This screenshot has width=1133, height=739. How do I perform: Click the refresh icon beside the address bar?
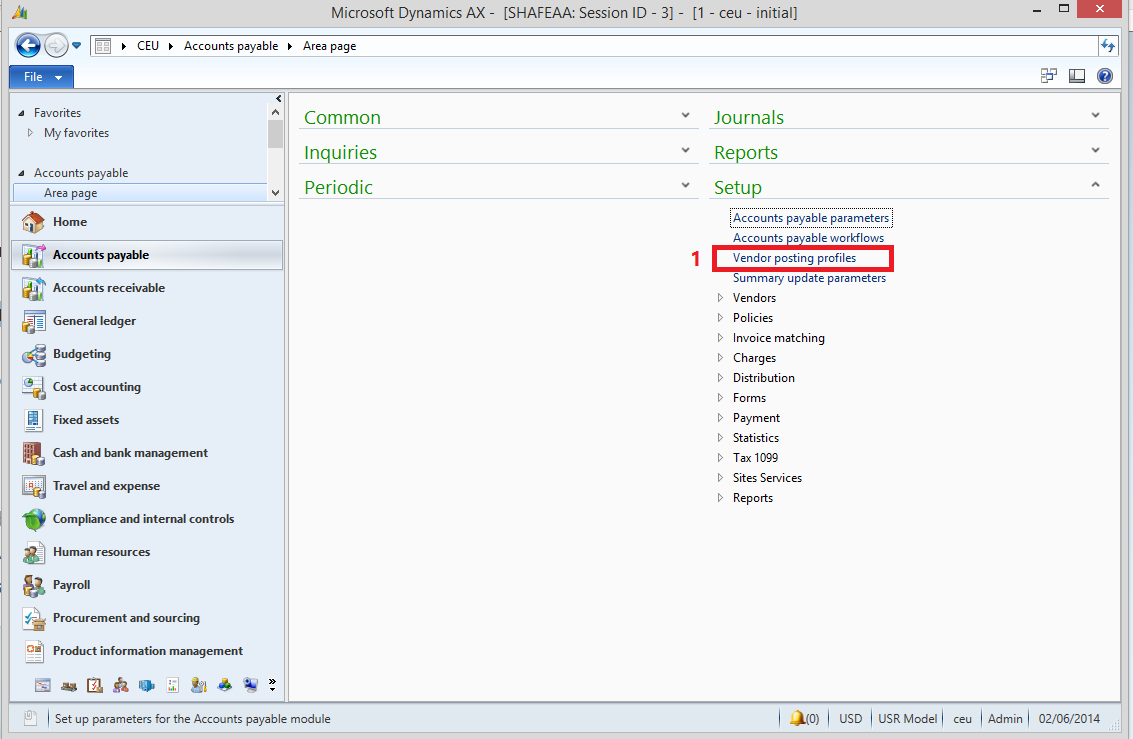pos(1108,45)
